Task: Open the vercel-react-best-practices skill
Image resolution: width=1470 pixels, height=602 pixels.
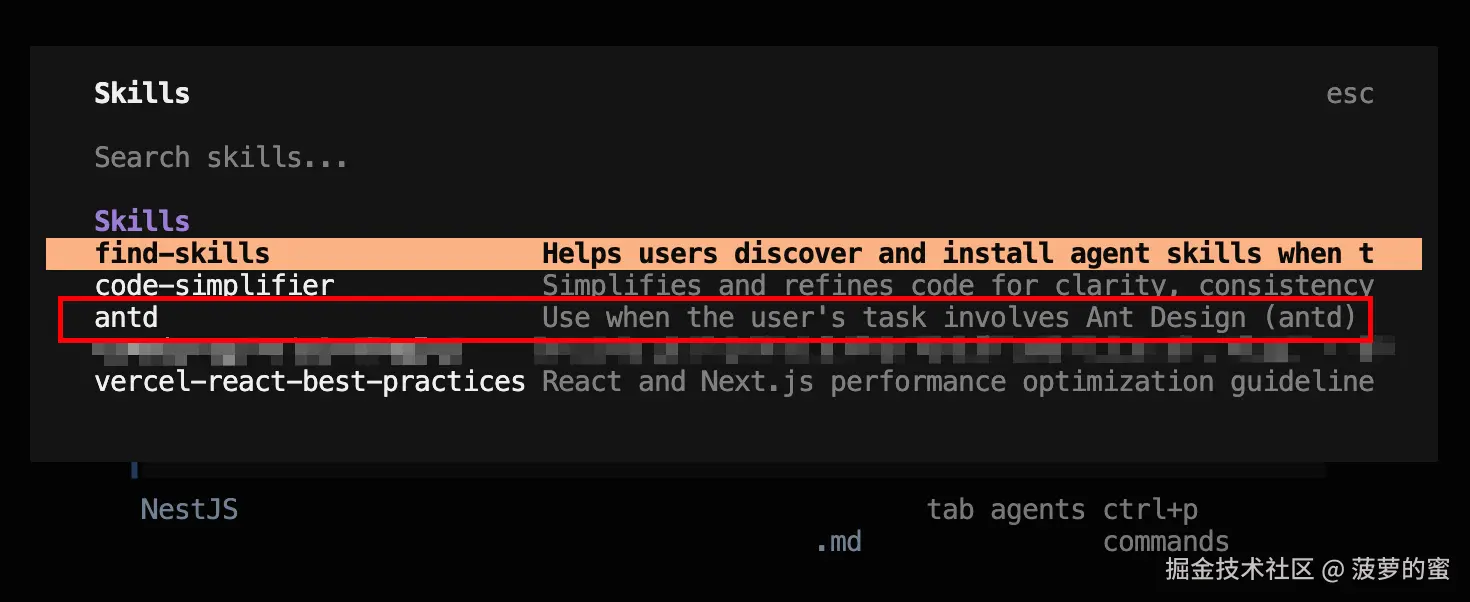Action: (309, 382)
